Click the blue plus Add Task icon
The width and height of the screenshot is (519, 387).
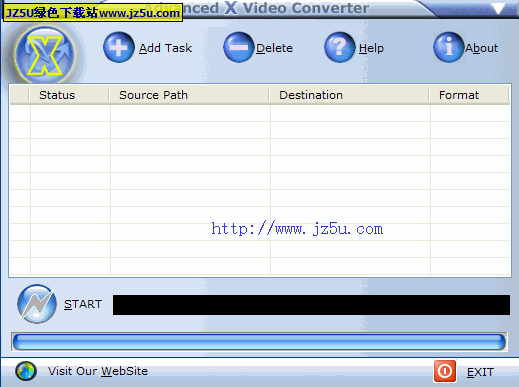[x=119, y=47]
